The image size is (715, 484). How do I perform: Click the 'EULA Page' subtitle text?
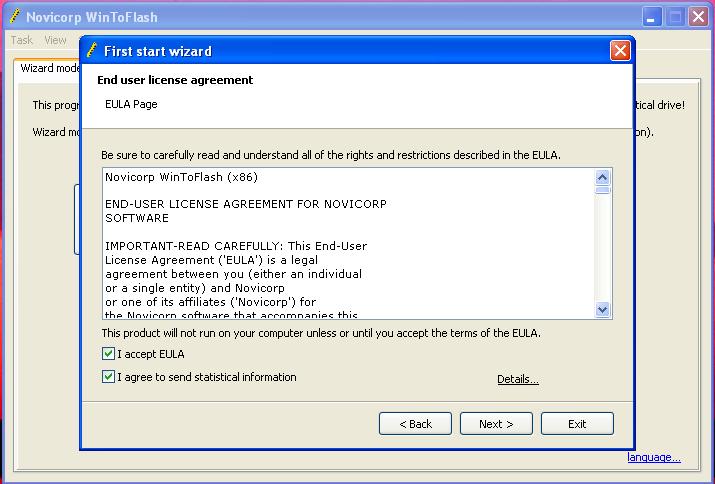coord(131,104)
